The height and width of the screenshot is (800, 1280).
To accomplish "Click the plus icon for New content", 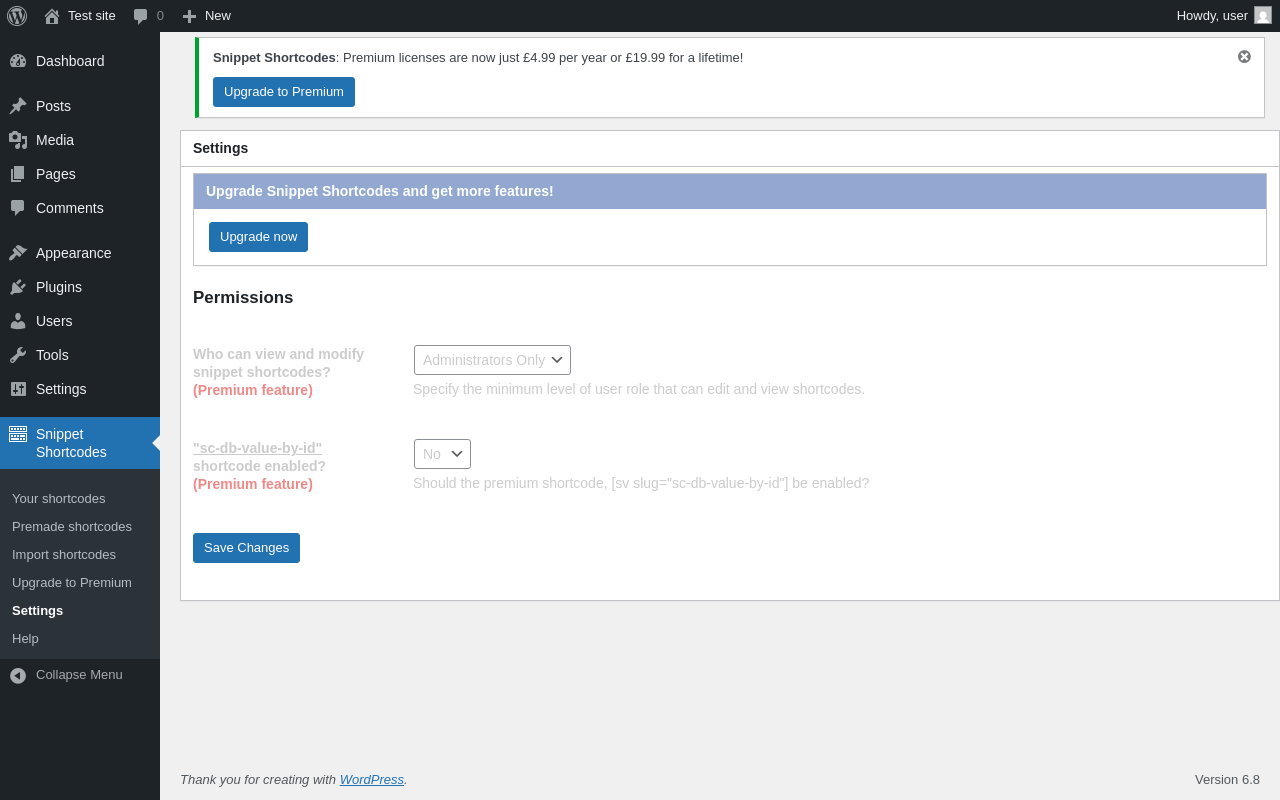I will tap(189, 16).
